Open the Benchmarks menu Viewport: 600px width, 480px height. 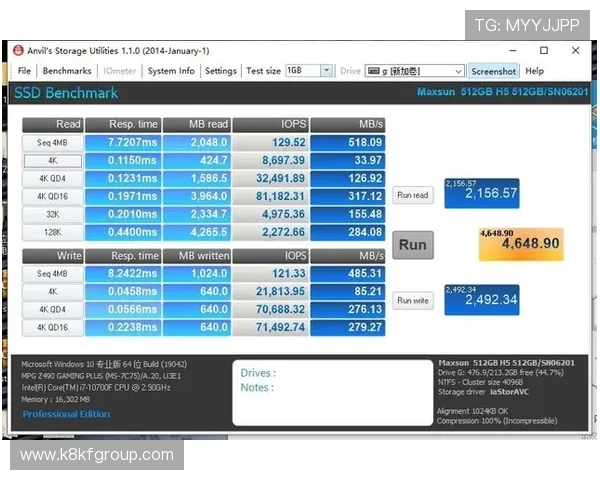tap(67, 71)
